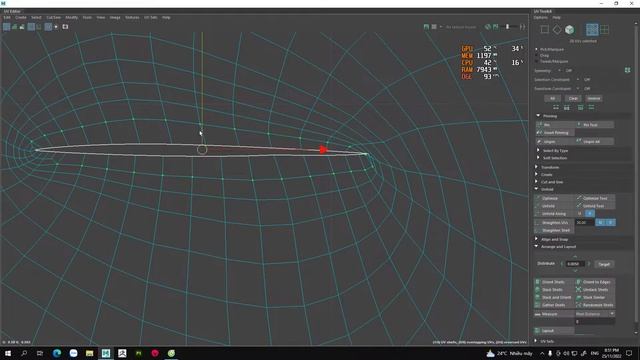Toggle the Unfold Along V button

589,213
